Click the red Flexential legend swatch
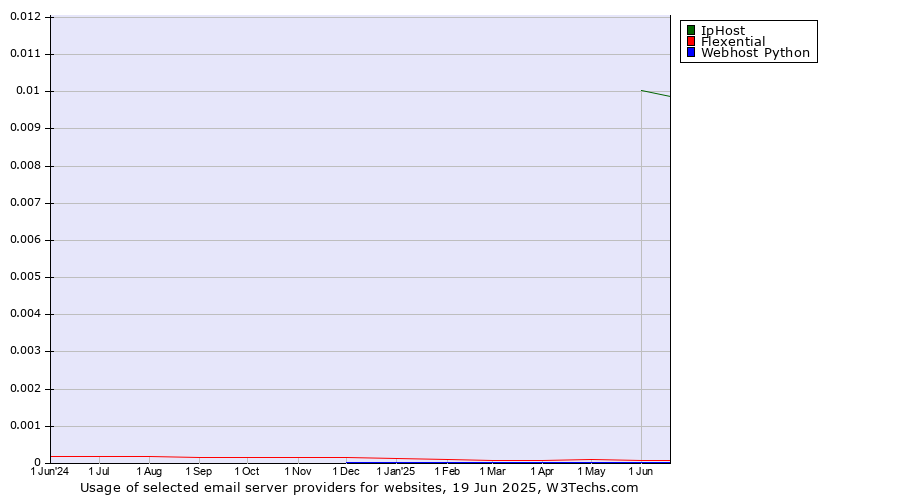The image size is (900, 500). (x=691, y=41)
